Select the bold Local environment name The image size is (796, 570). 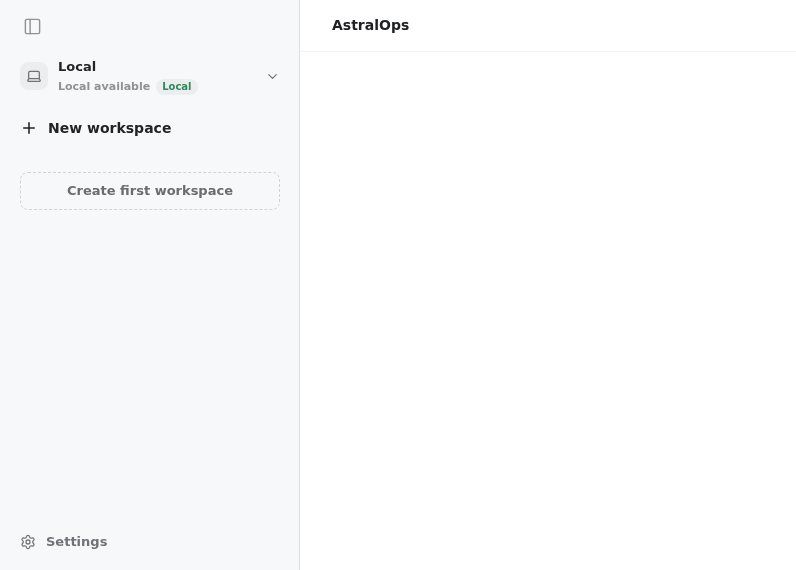77,66
